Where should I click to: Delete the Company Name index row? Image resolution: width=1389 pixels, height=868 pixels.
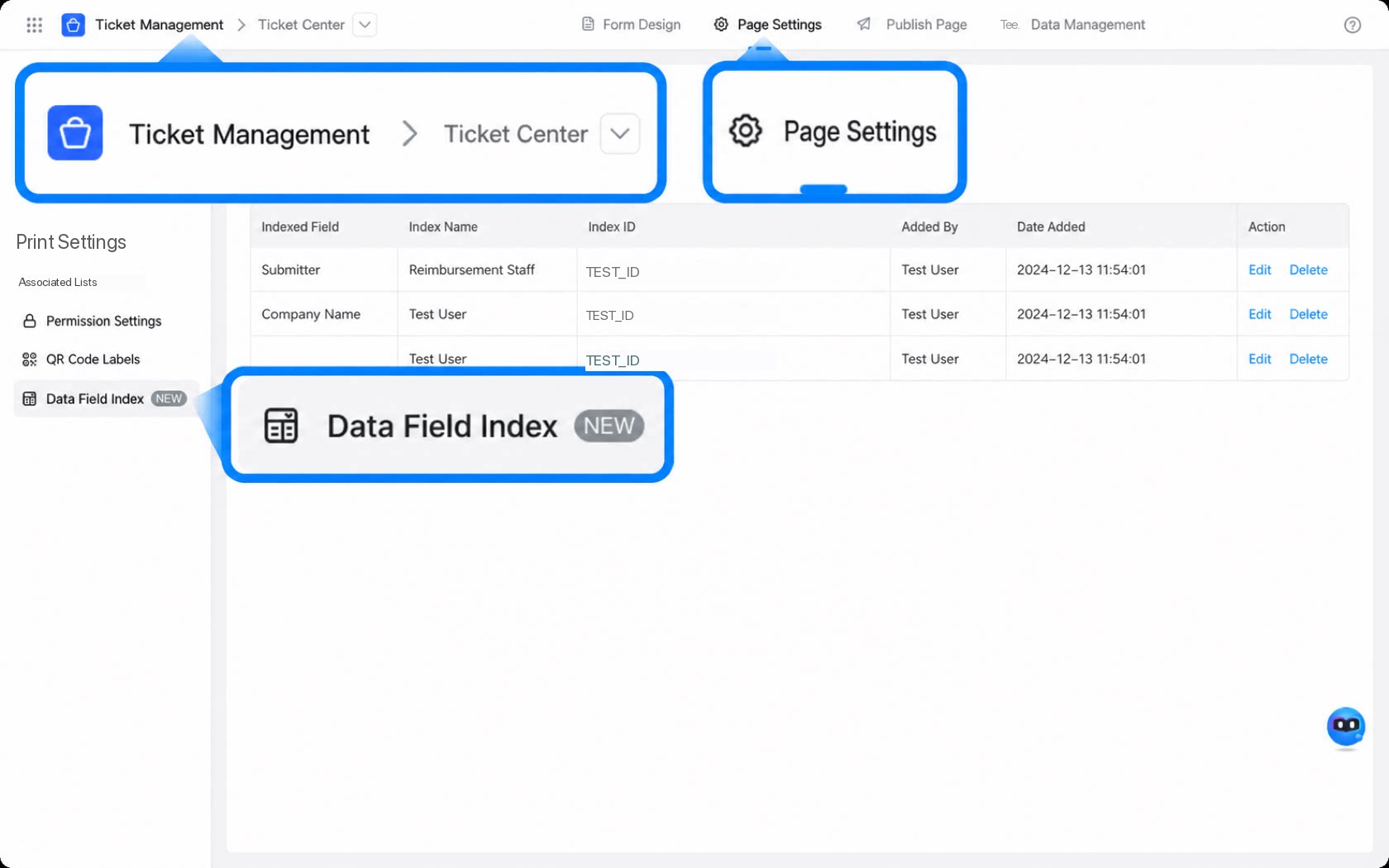click(x=1308, y=314)
